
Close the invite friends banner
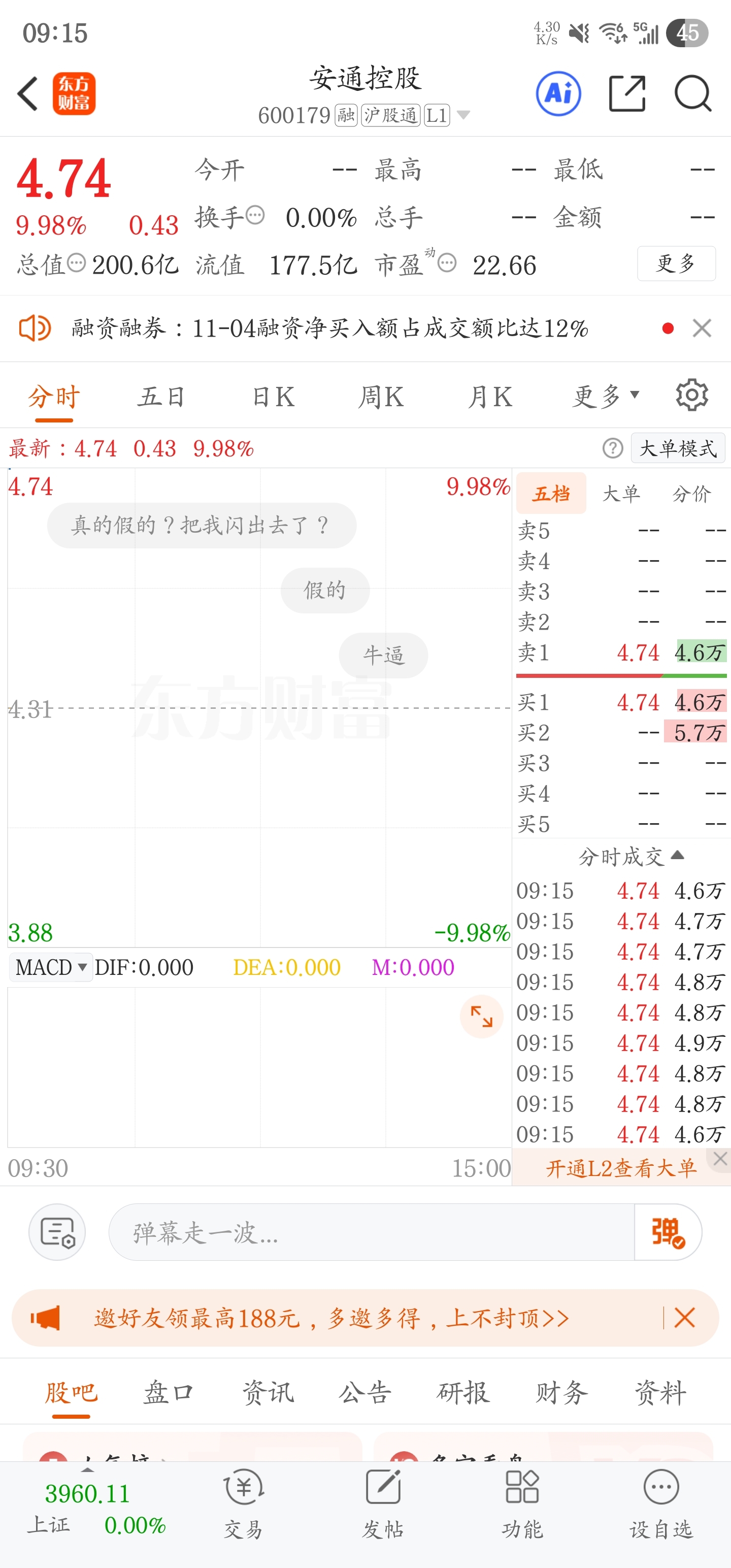click(x=685, y=1318)
